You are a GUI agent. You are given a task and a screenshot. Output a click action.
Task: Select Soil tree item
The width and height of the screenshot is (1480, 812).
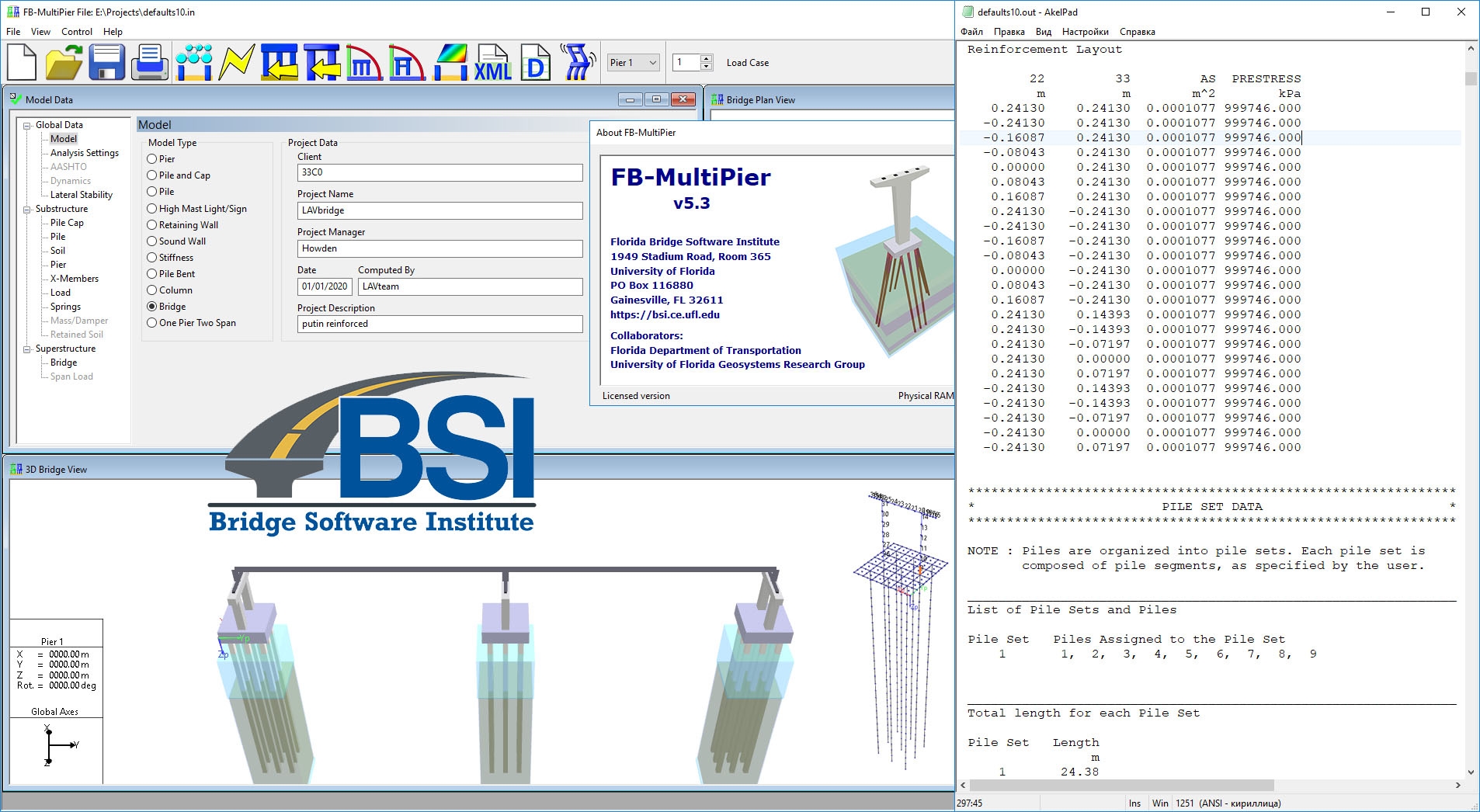57,251
